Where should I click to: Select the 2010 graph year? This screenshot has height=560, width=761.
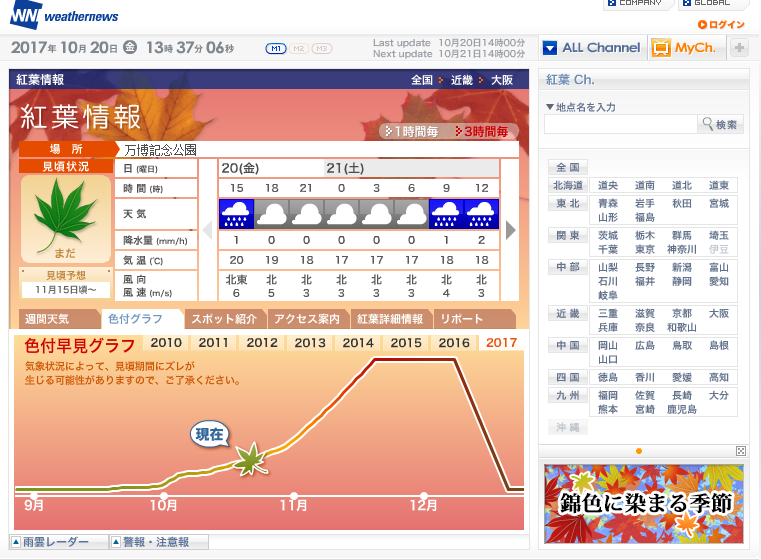pos(166,343)
